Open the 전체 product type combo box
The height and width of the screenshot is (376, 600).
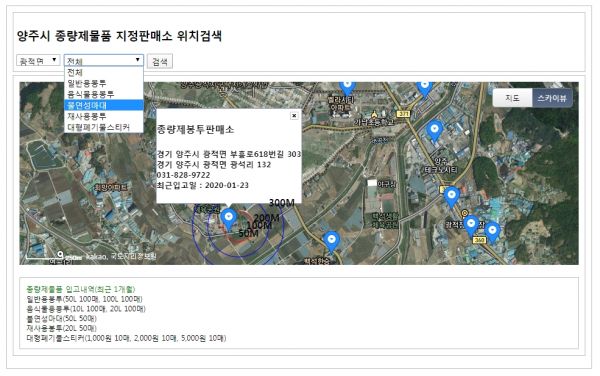click(104, 60)
